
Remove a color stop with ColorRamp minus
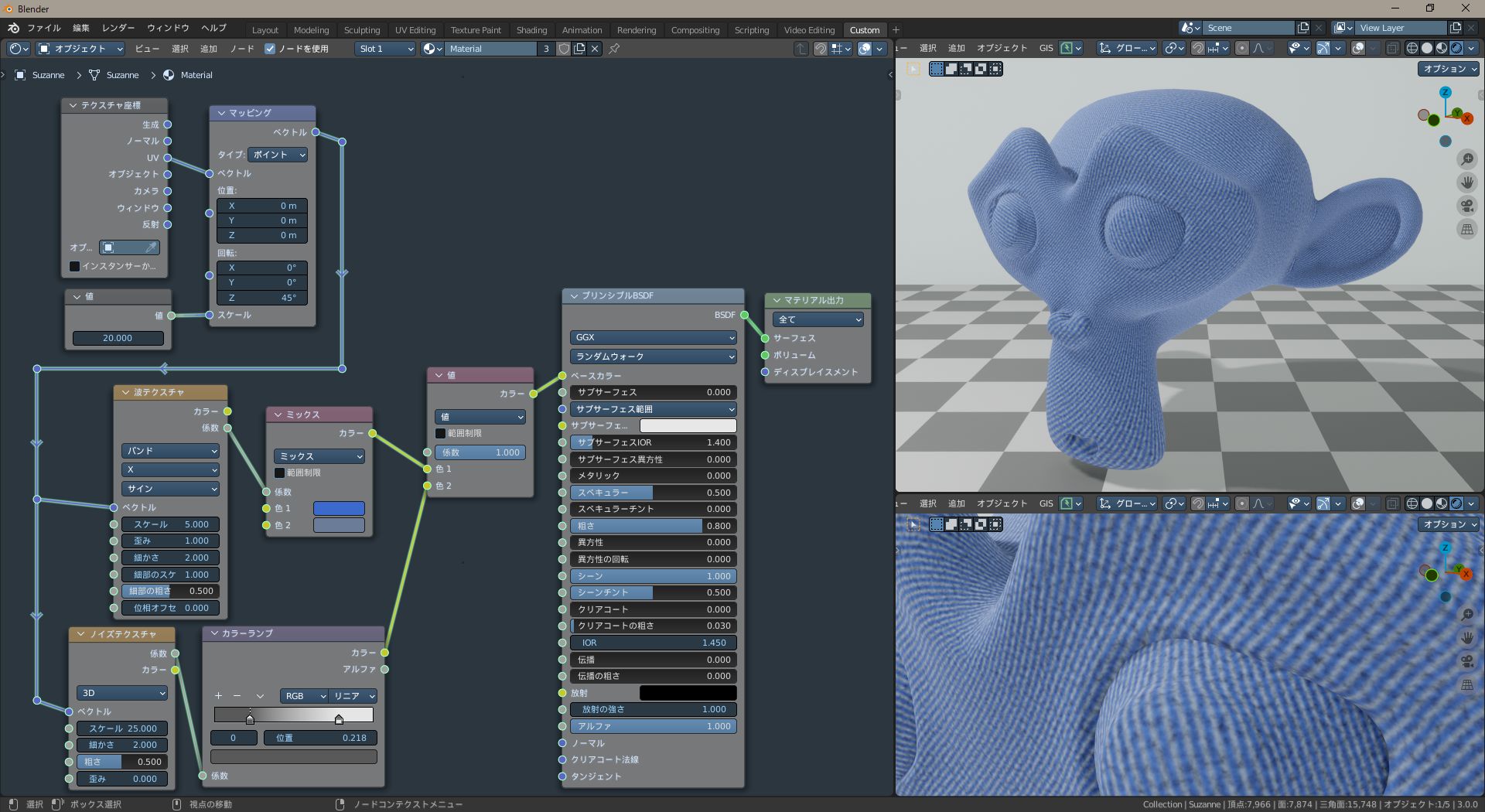click(x=237, y=696)
